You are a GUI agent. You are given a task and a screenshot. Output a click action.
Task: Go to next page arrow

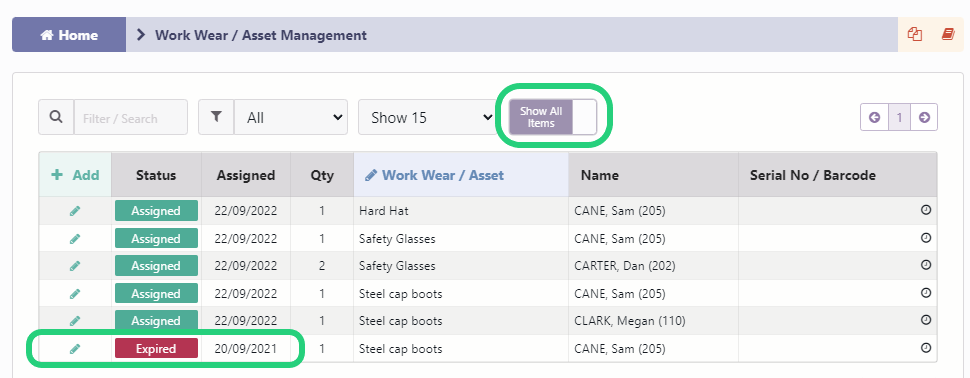[924, 117]
